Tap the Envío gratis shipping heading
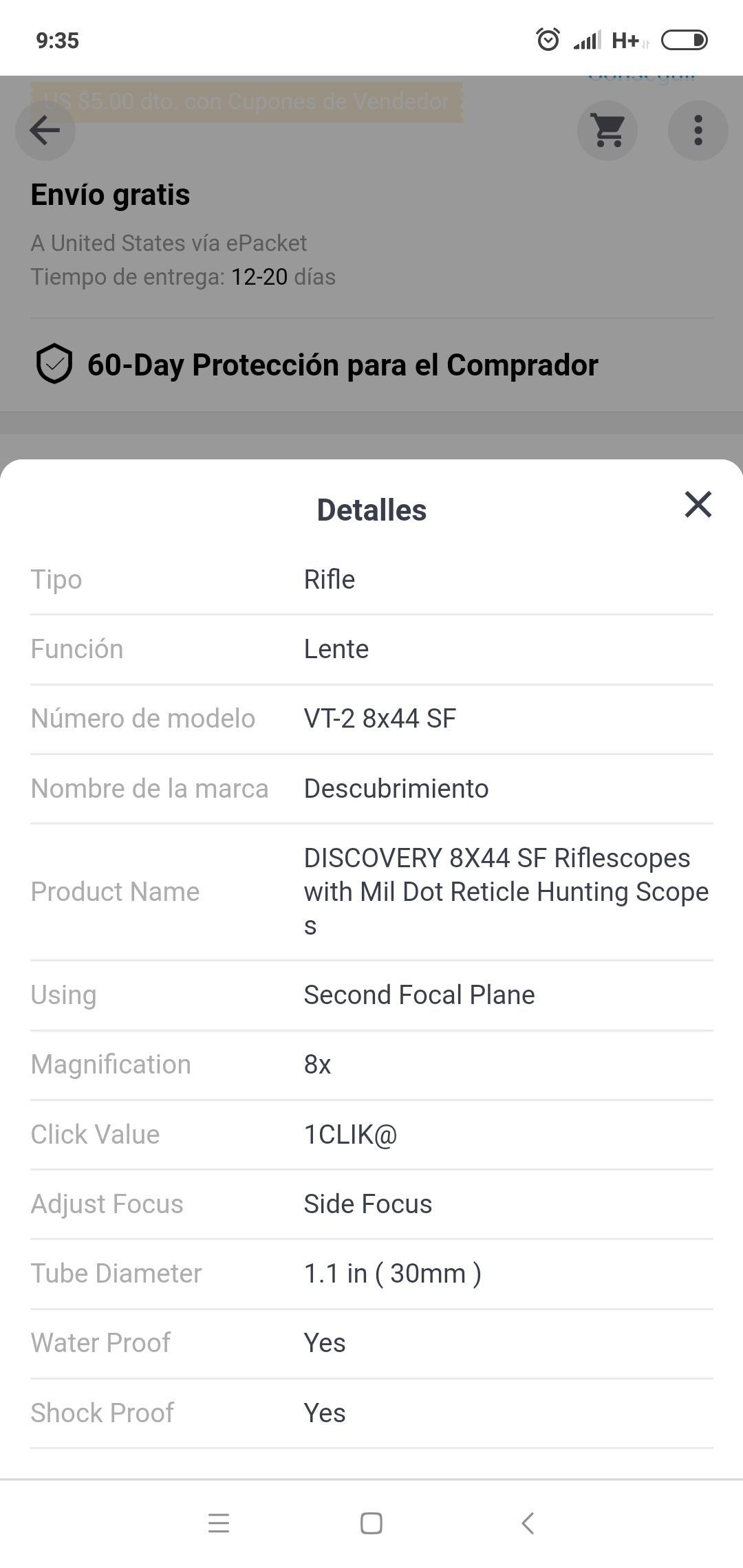This screenshot has width=743, height=1568. click(x=110, y=195)
